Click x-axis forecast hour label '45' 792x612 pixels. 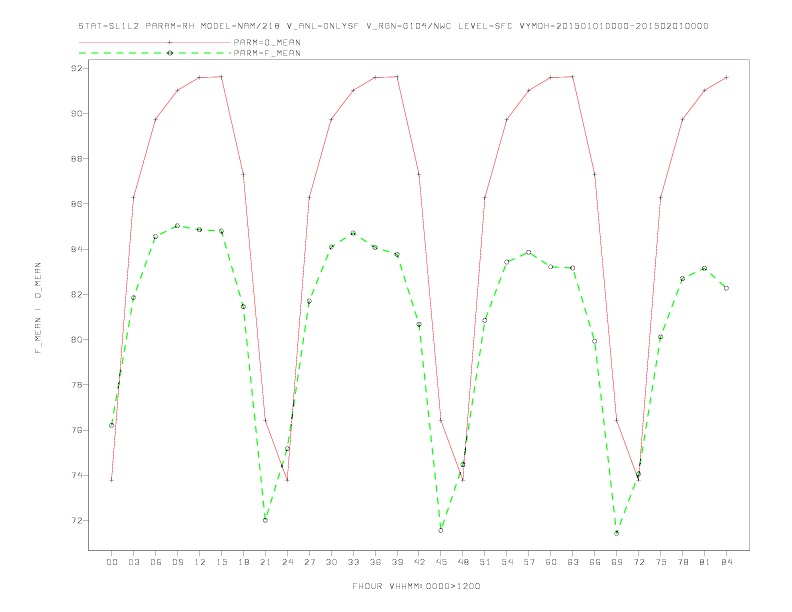[441, 562]
